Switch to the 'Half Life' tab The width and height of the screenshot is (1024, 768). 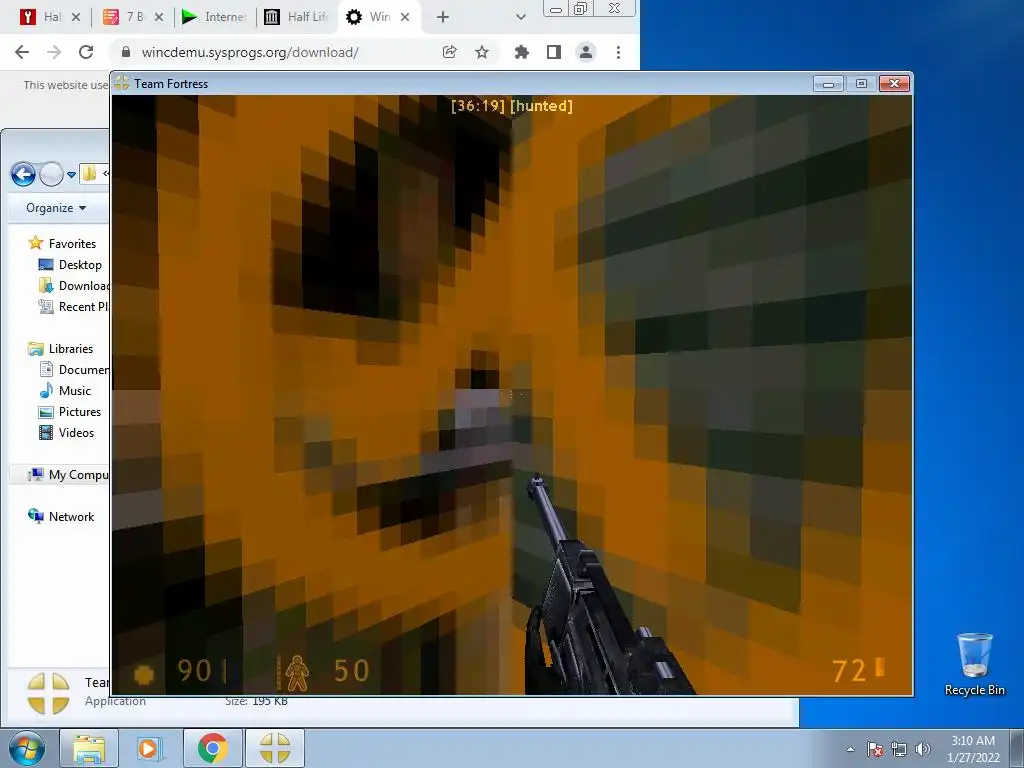(x=297, y=17)
